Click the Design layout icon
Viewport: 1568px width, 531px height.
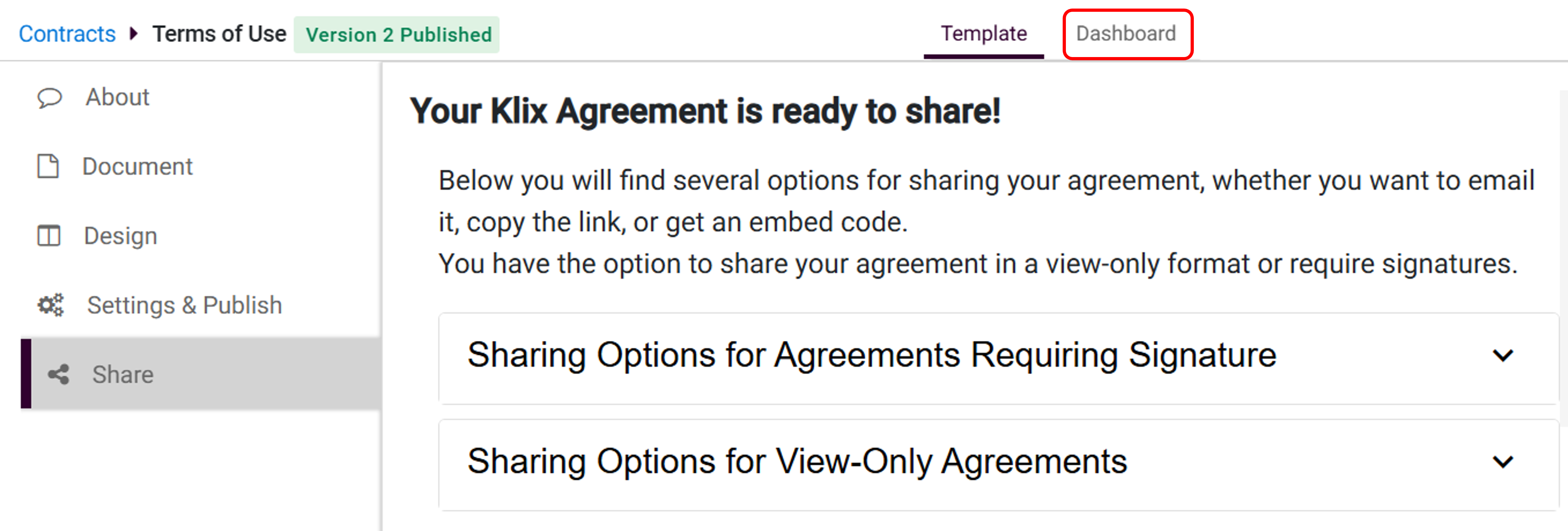[49, 236]
